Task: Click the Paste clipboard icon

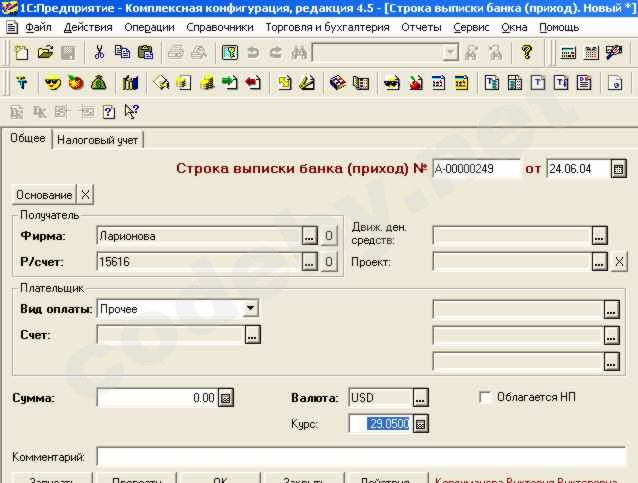Action: (x=146, y=52)
